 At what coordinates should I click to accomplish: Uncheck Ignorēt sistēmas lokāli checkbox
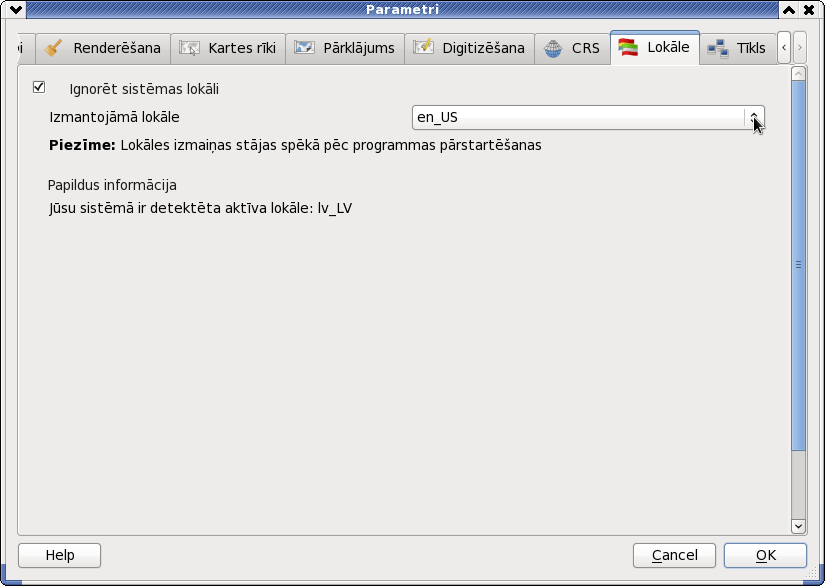pyautogui.click(x=39, y=87)
